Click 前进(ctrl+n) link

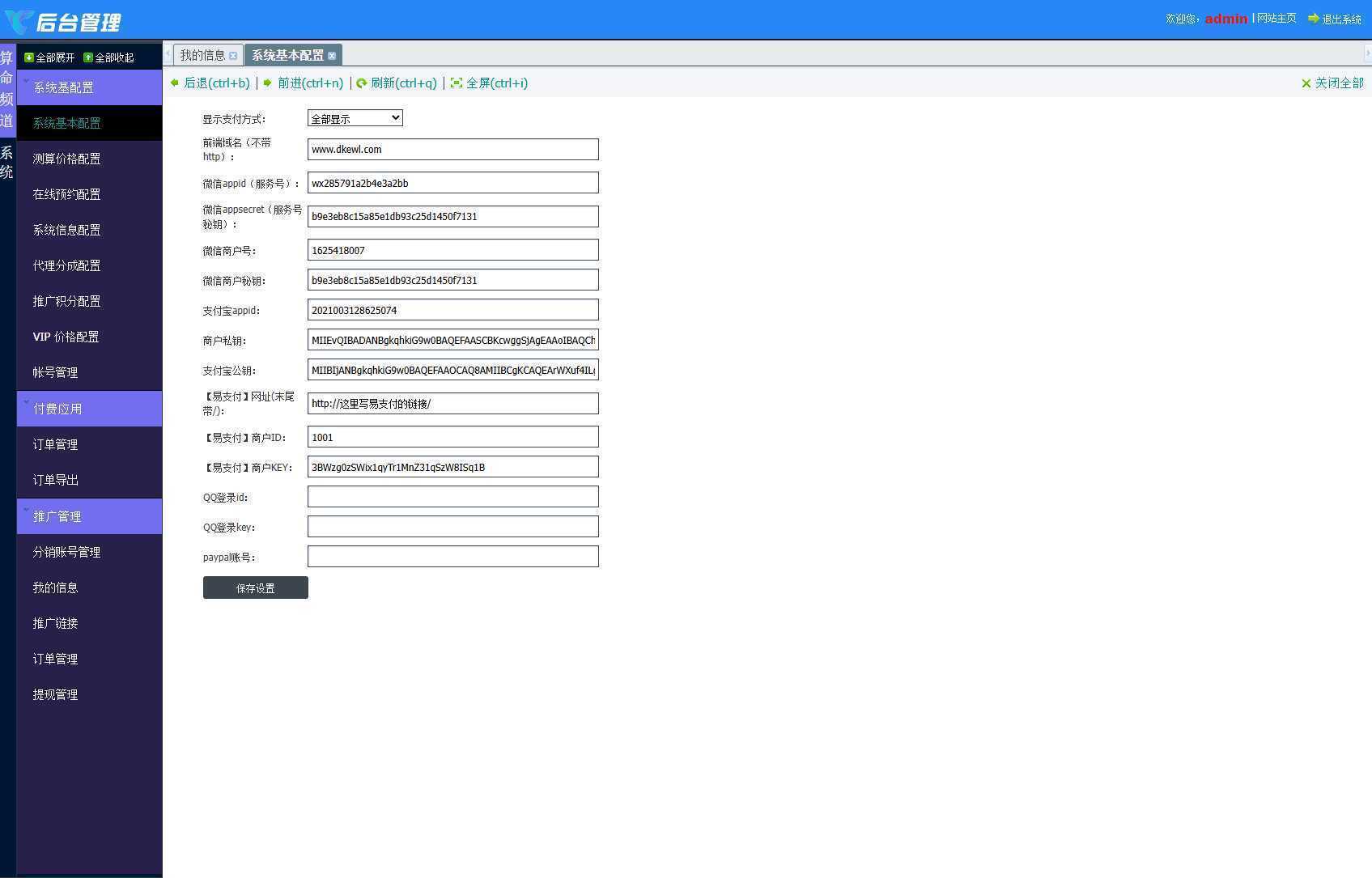click(311, 83)
